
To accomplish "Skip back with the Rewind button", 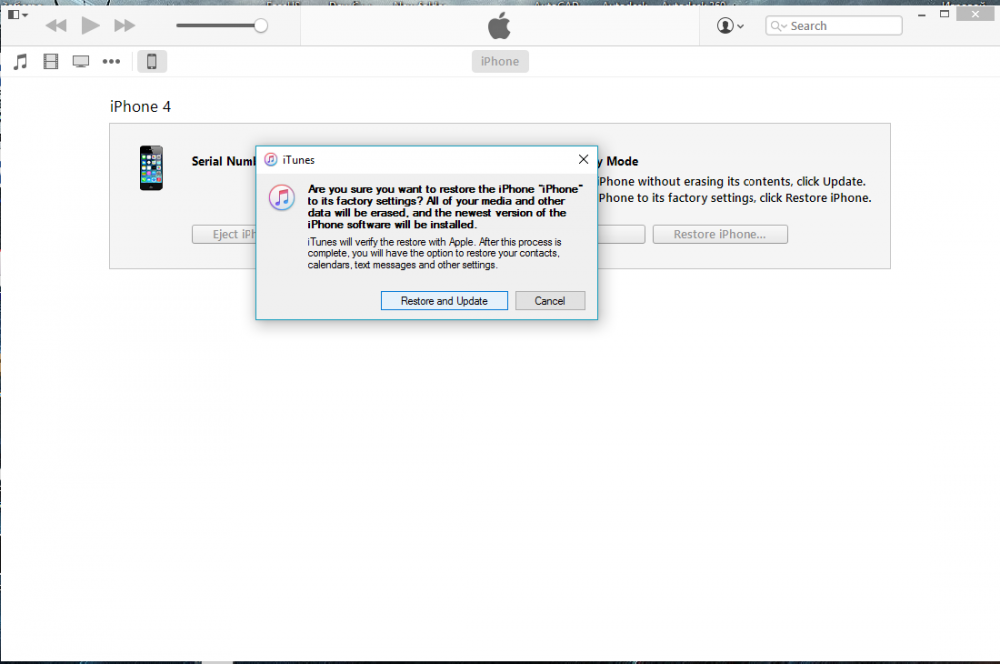I will coord(56,25).
